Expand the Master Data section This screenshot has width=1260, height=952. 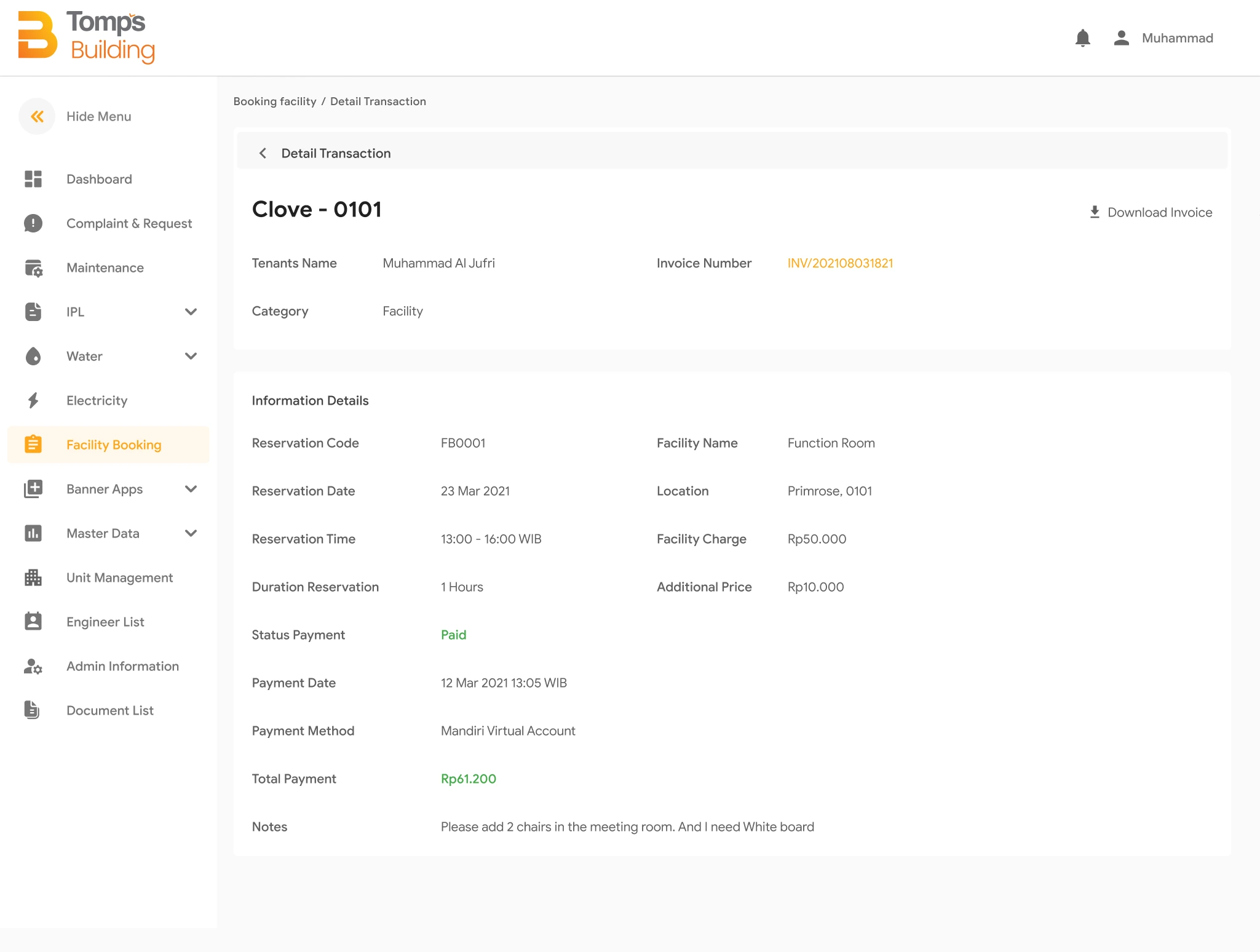(191, 533)
